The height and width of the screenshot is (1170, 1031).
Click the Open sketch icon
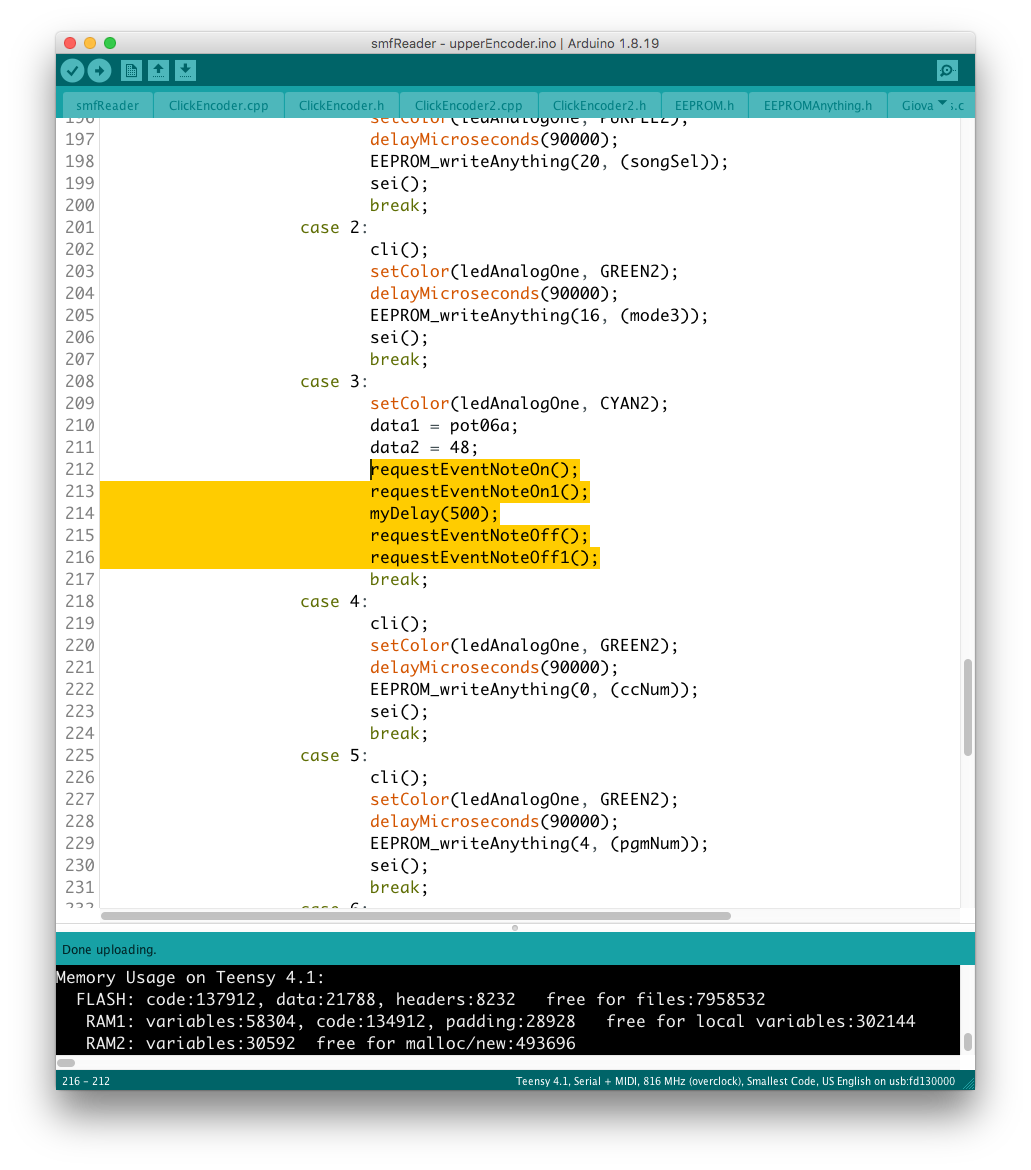tap(158, 70)
